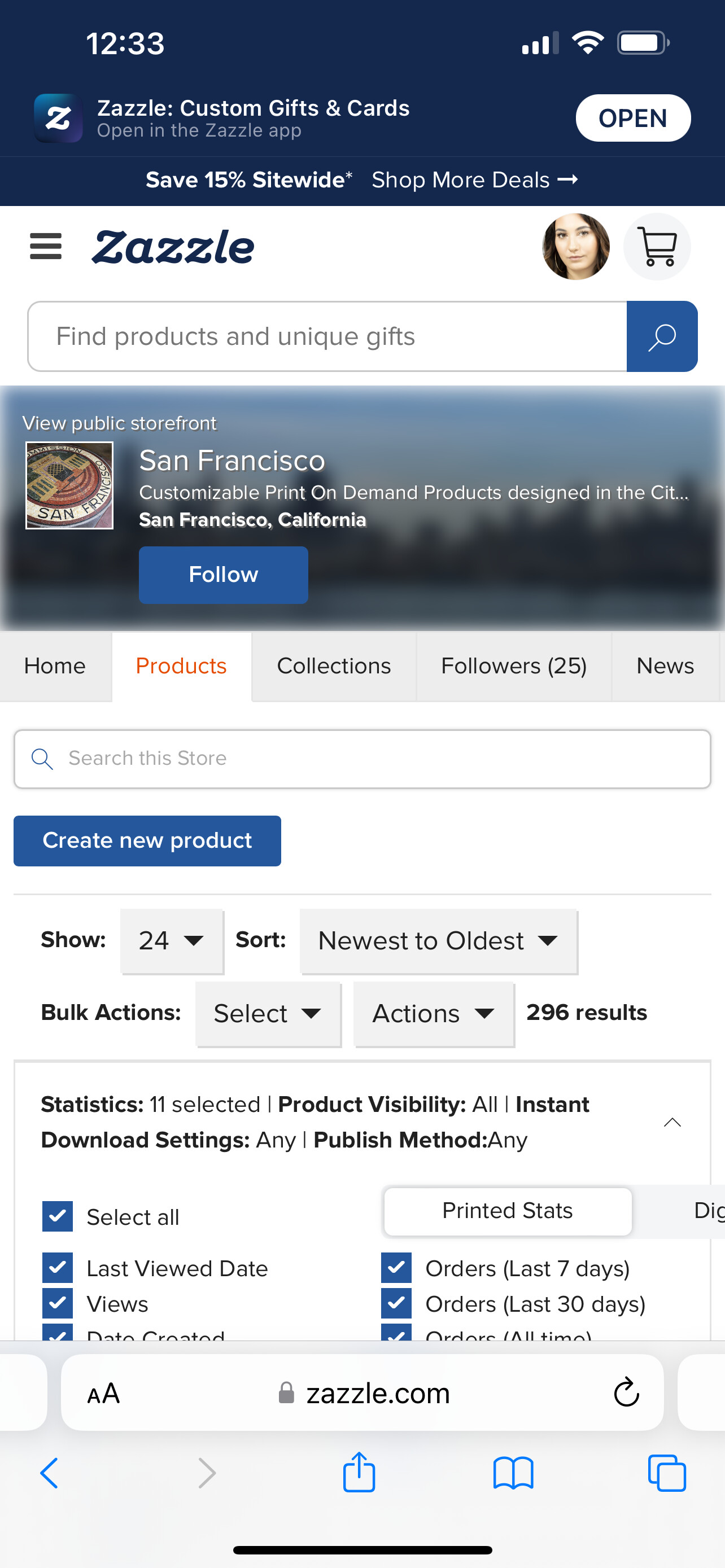Image resolution: width=725 pixels, height=1568 pixels.
Task: Reload the zazzle.com page
Action: pyautogui.click(x=626, y=1392)
